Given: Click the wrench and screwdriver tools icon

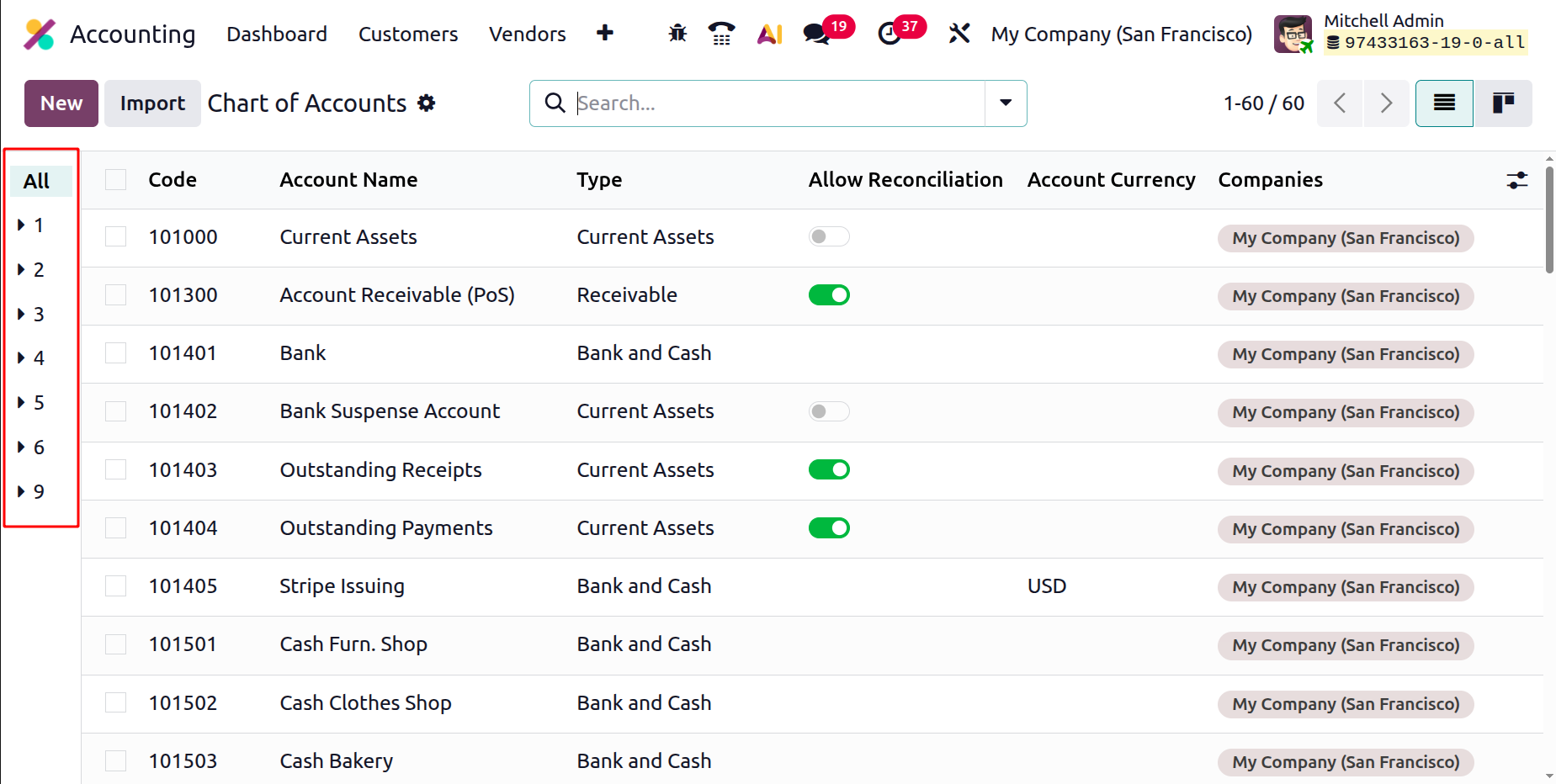Looking at the screenshot, I should coord(959,34).
